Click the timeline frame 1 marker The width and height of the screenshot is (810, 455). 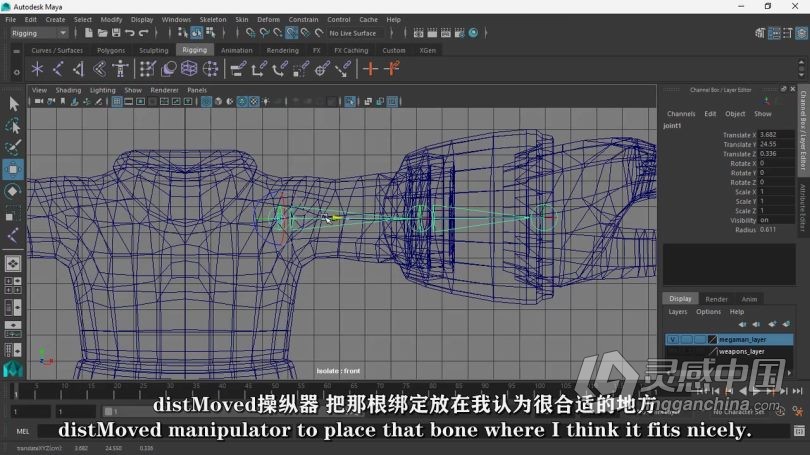point(15,391)
